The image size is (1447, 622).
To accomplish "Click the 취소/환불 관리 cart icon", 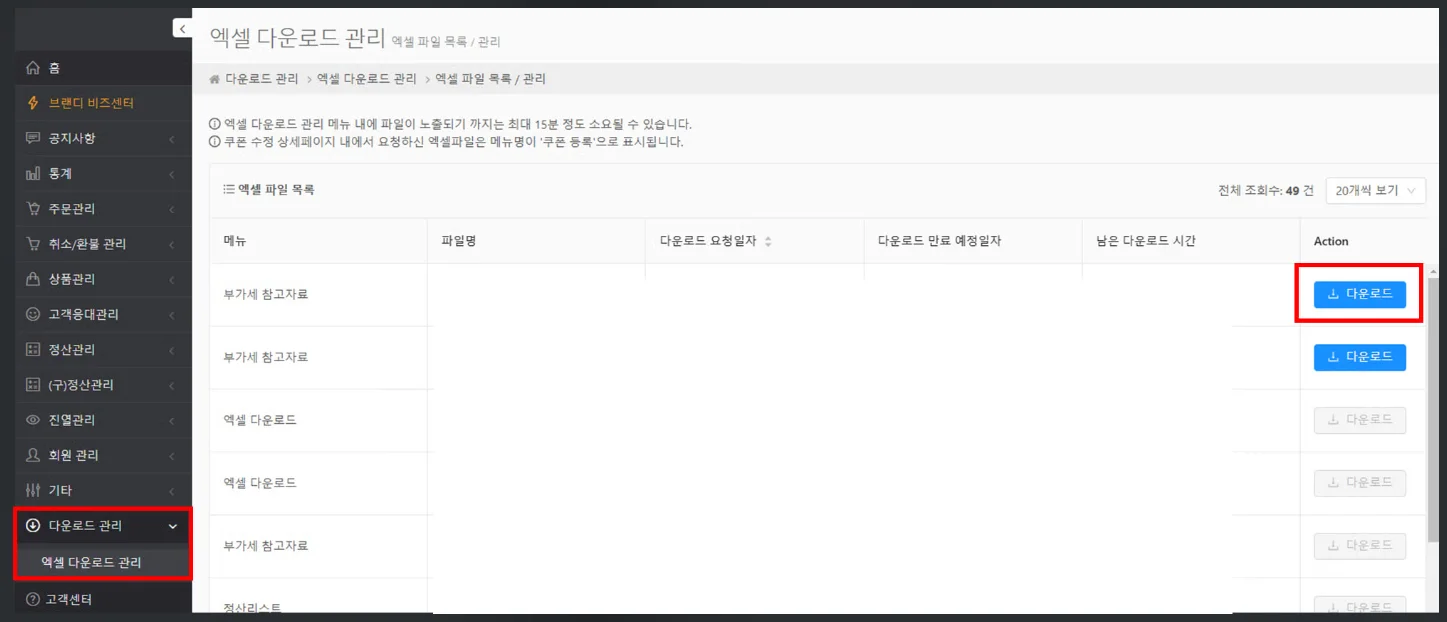I will coord(33,244).
